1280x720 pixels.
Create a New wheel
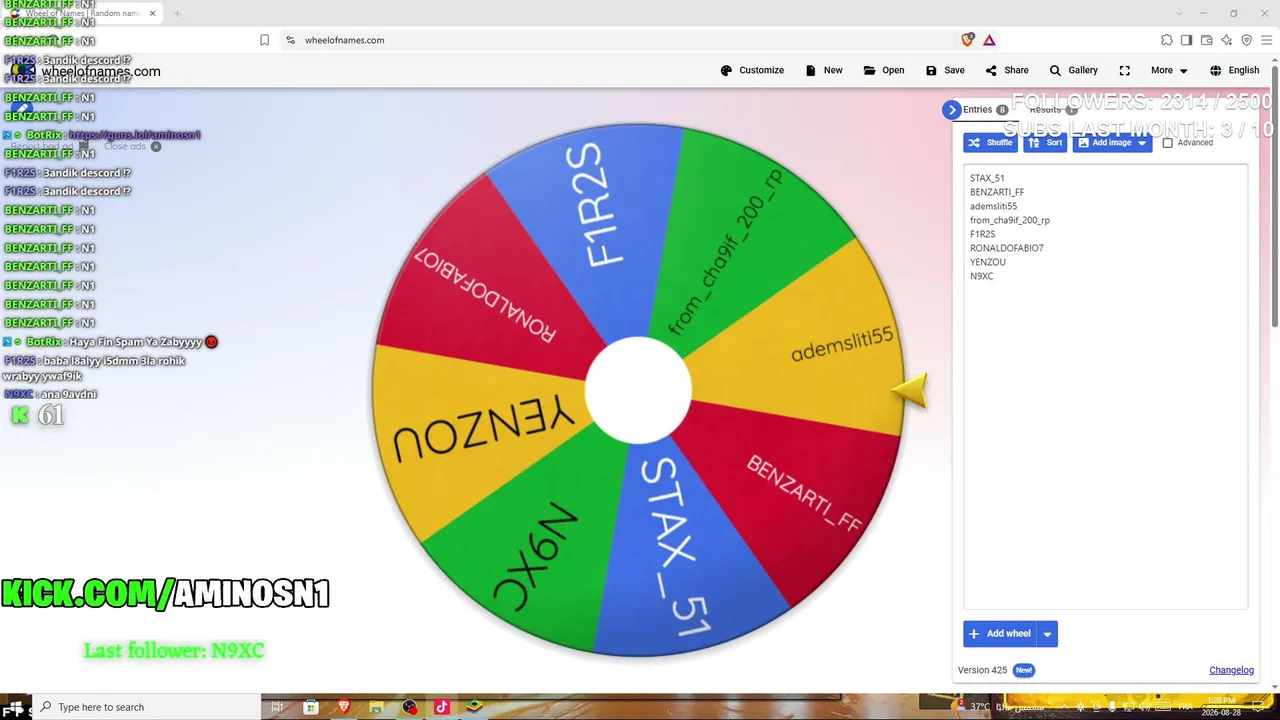pyautogui.click(x=824, y=70)
